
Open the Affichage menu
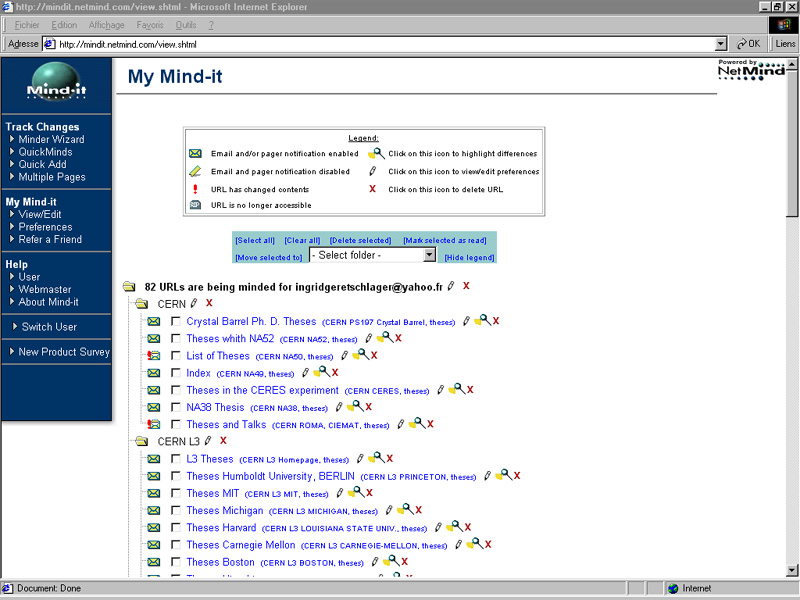pyautogui.click(x=106, y=25)
